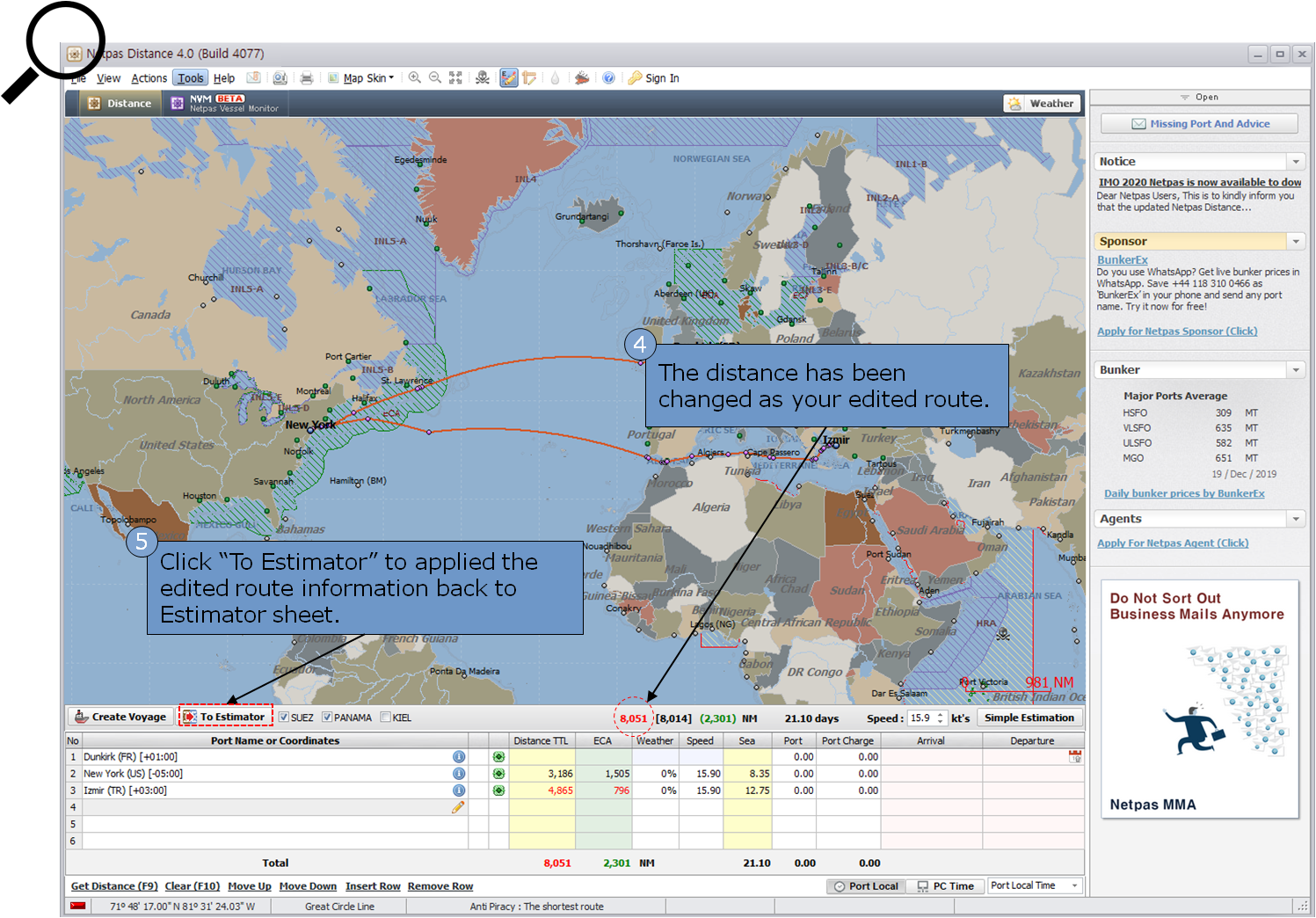Image resolution: width=1316 pixels, height=918 pixels.
Task: Open the Actions menu
Action: pyautogui.click(x=149, y=78)
